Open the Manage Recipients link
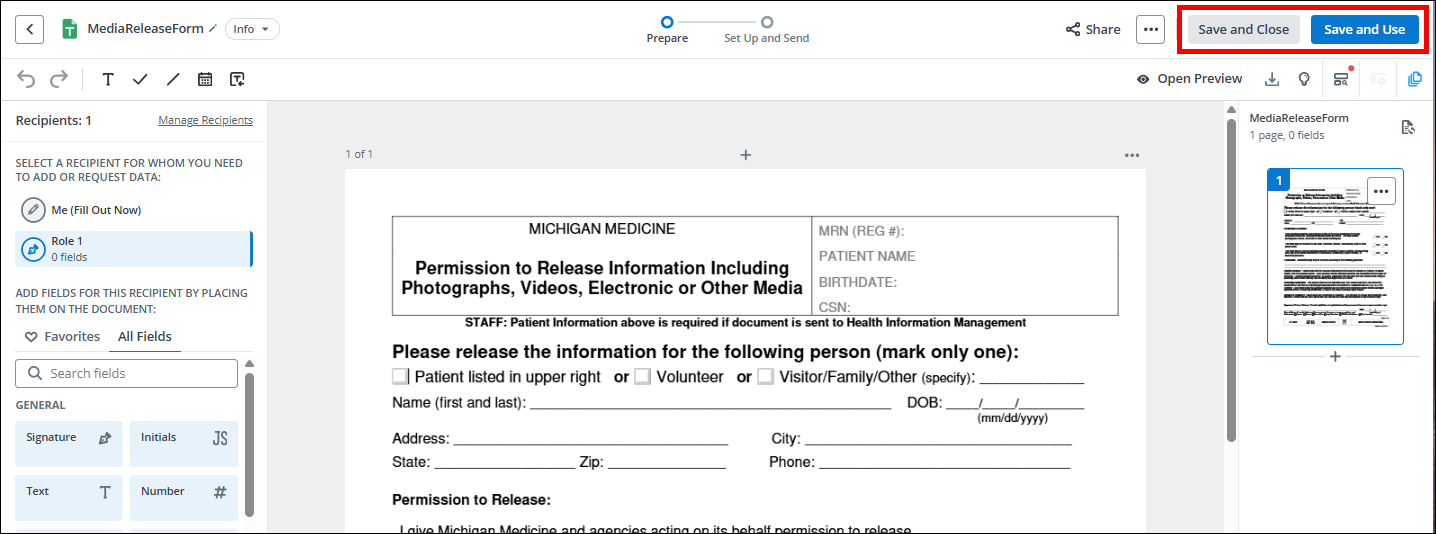This screenshot has height=534, width=1436. coord(205,120)
